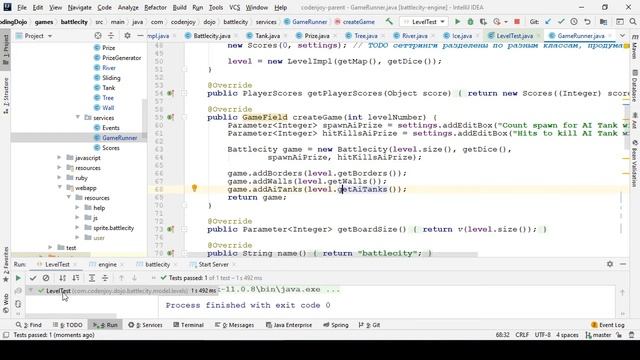Collapse all test results

coord(105,278)
